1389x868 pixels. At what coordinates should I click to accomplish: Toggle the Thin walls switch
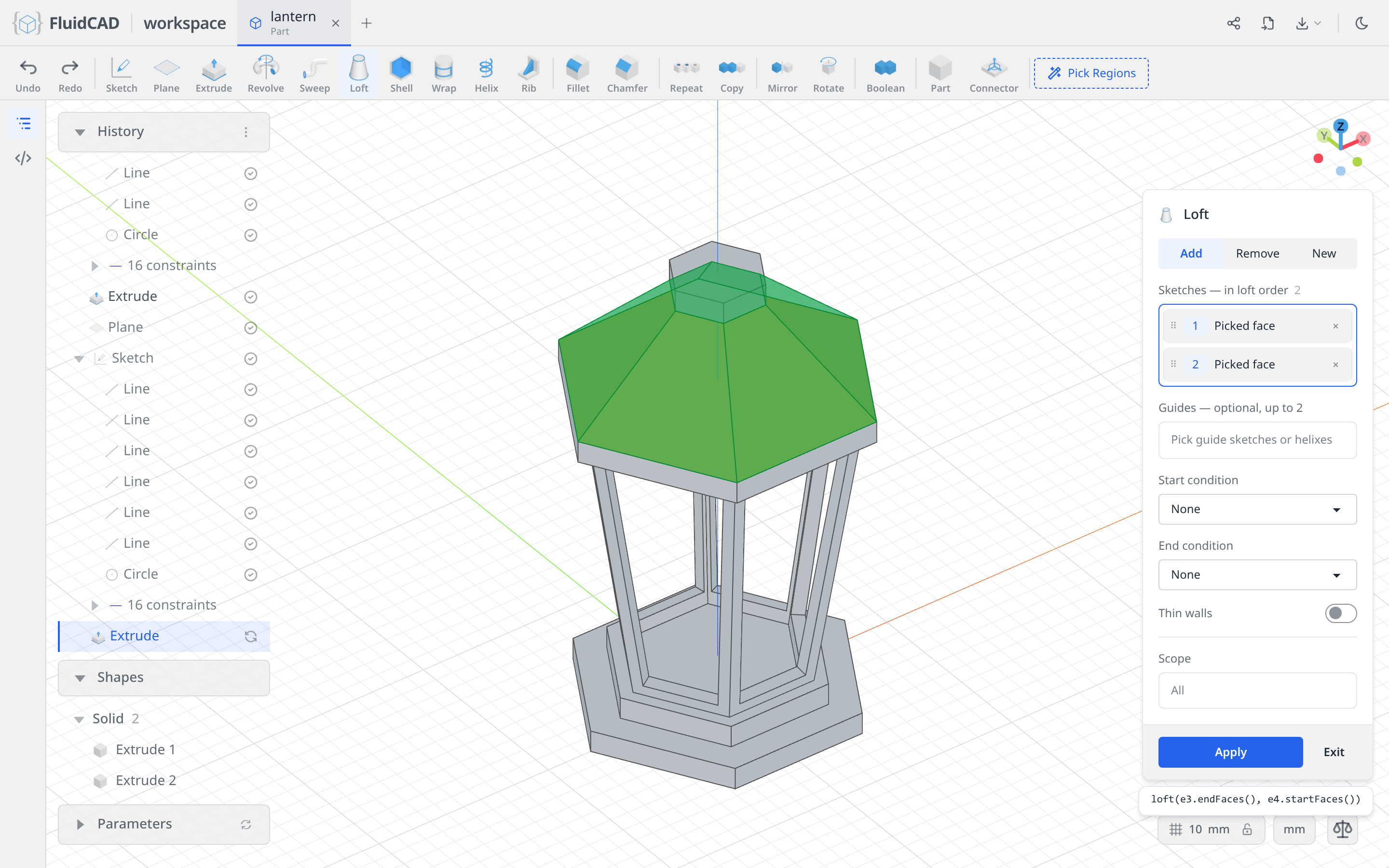coord(1341,613)
